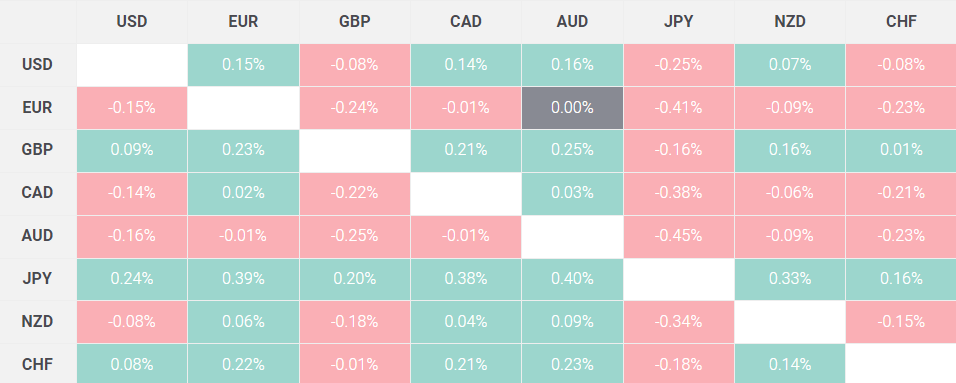This screenshot has height=383, width=956.
Task: Select CAD row GBP cell -0.22%
Action: 355,193
